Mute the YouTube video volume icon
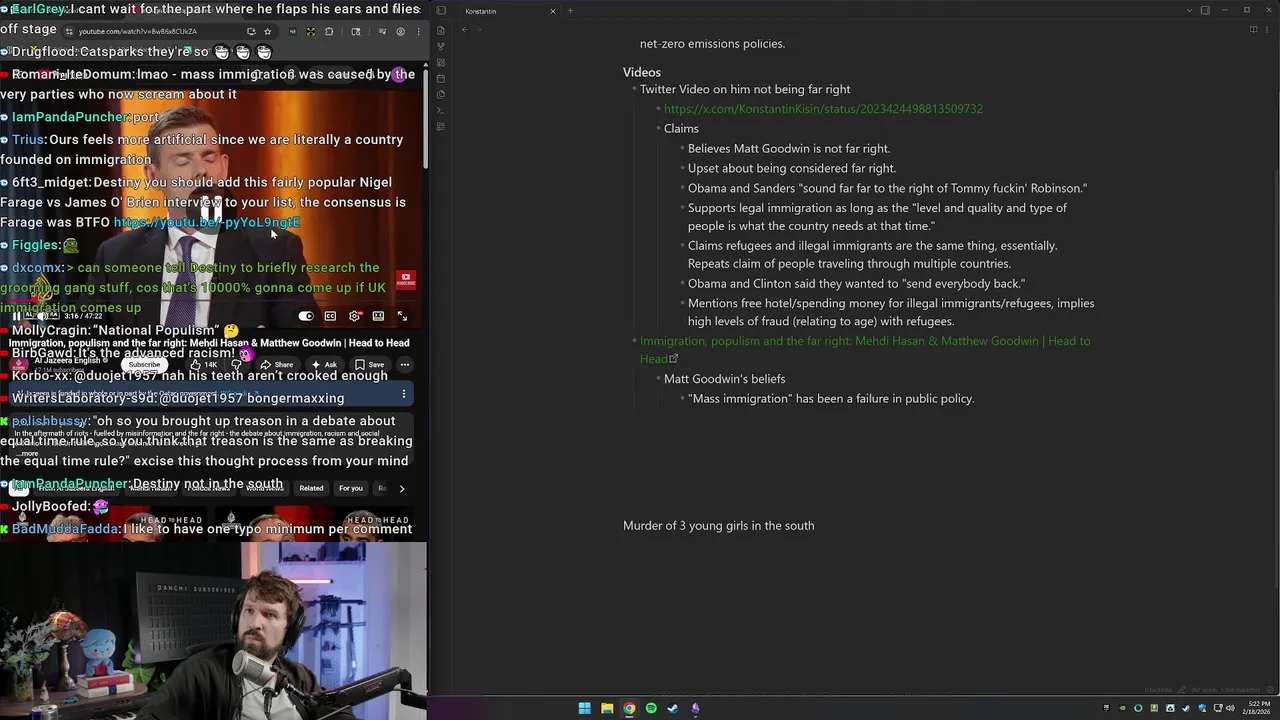The image size is (1280, 720). tap(41, 316)
